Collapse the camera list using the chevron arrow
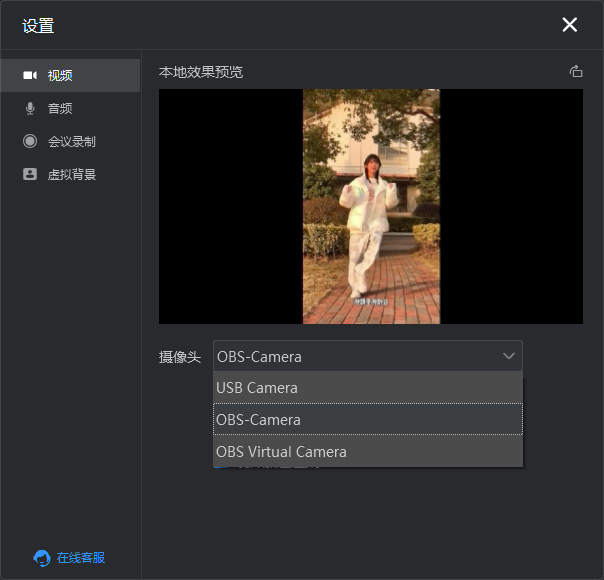The height and width of the screenshot is (580, 604). (x=508, y=356)
